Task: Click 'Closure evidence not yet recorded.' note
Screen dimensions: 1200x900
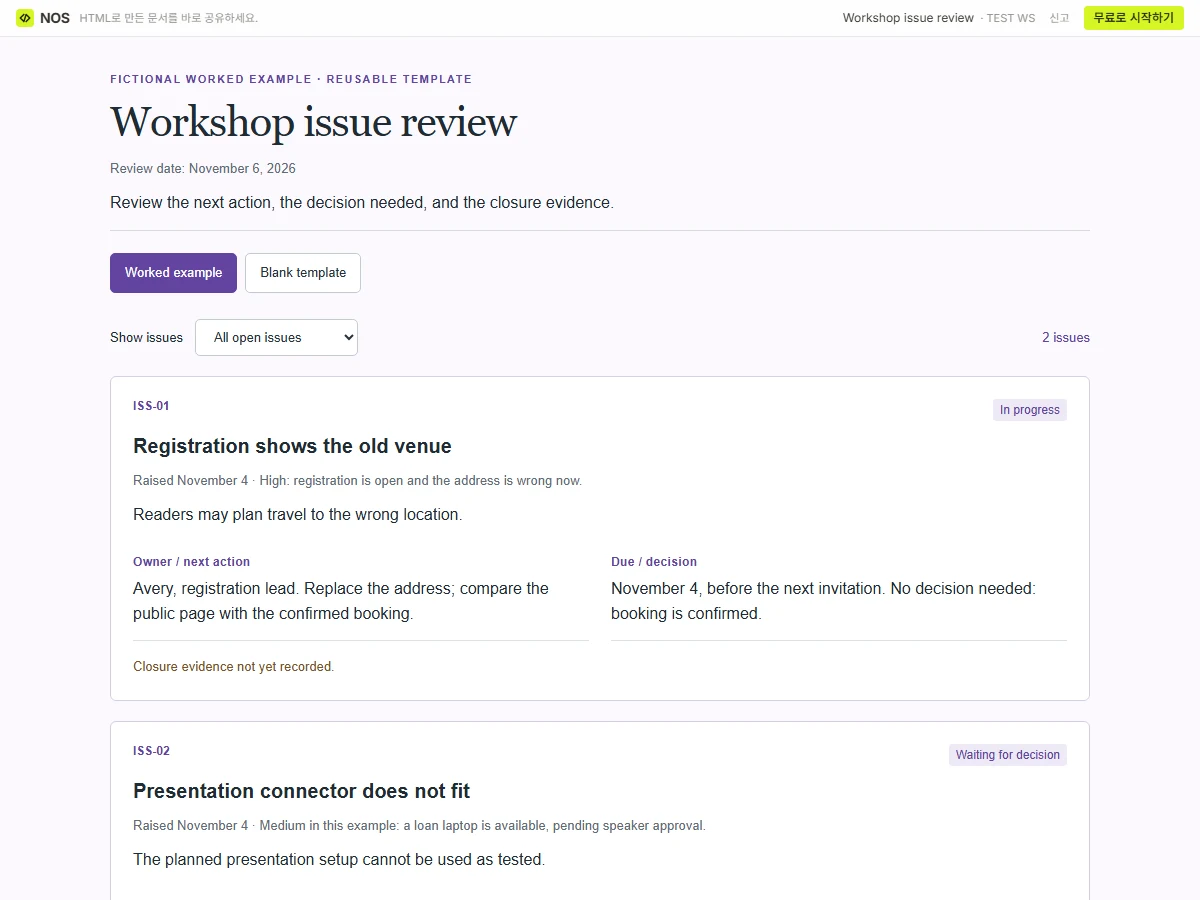Action: pos(233,667)
